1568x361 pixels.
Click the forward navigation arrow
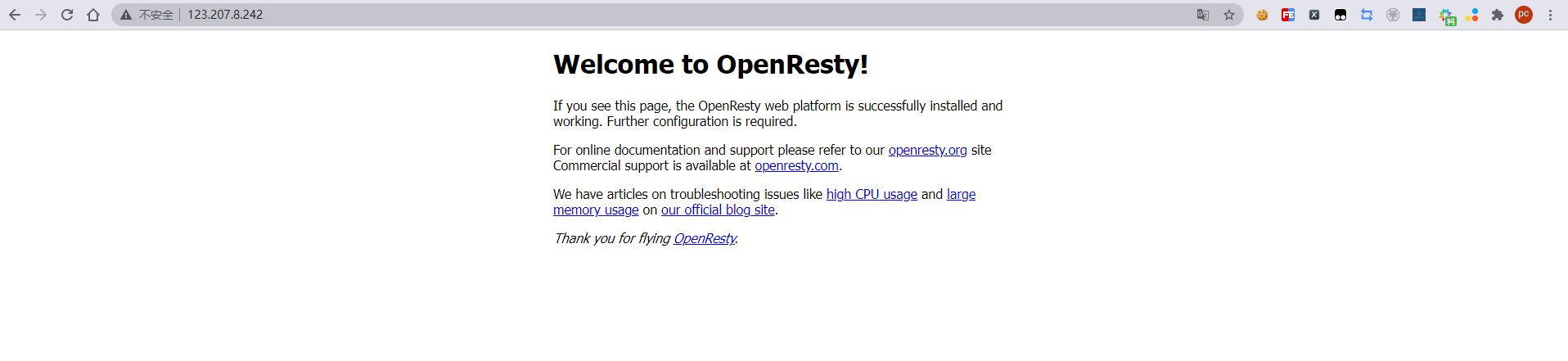point(41,15)
